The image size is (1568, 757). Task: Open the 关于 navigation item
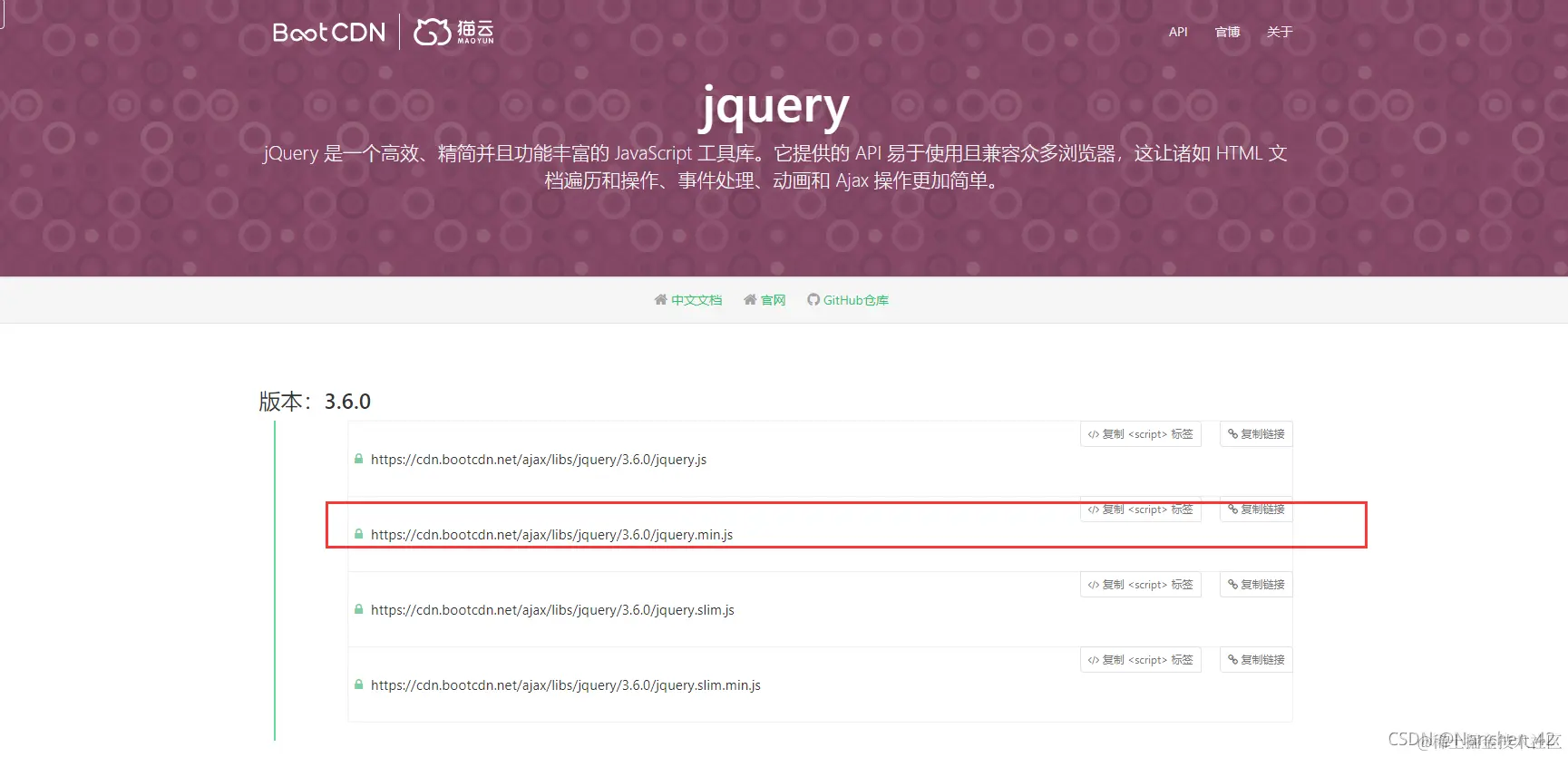(x=1280, y=32)
